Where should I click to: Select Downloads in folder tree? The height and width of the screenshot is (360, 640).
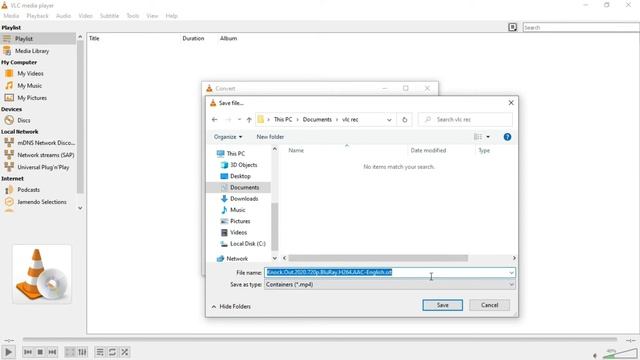pyautogui.click(x=240, y=199)
